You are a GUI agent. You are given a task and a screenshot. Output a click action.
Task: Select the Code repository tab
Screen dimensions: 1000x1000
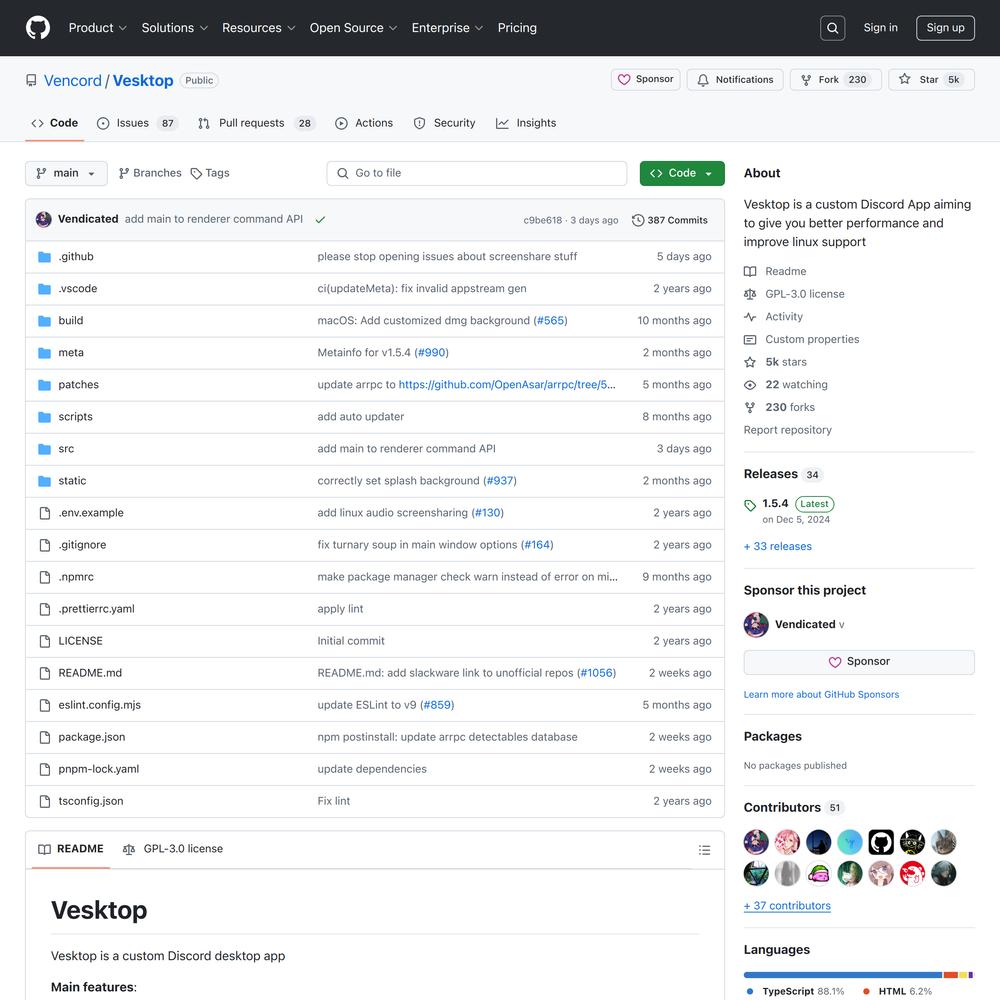(x=55, y=123)
